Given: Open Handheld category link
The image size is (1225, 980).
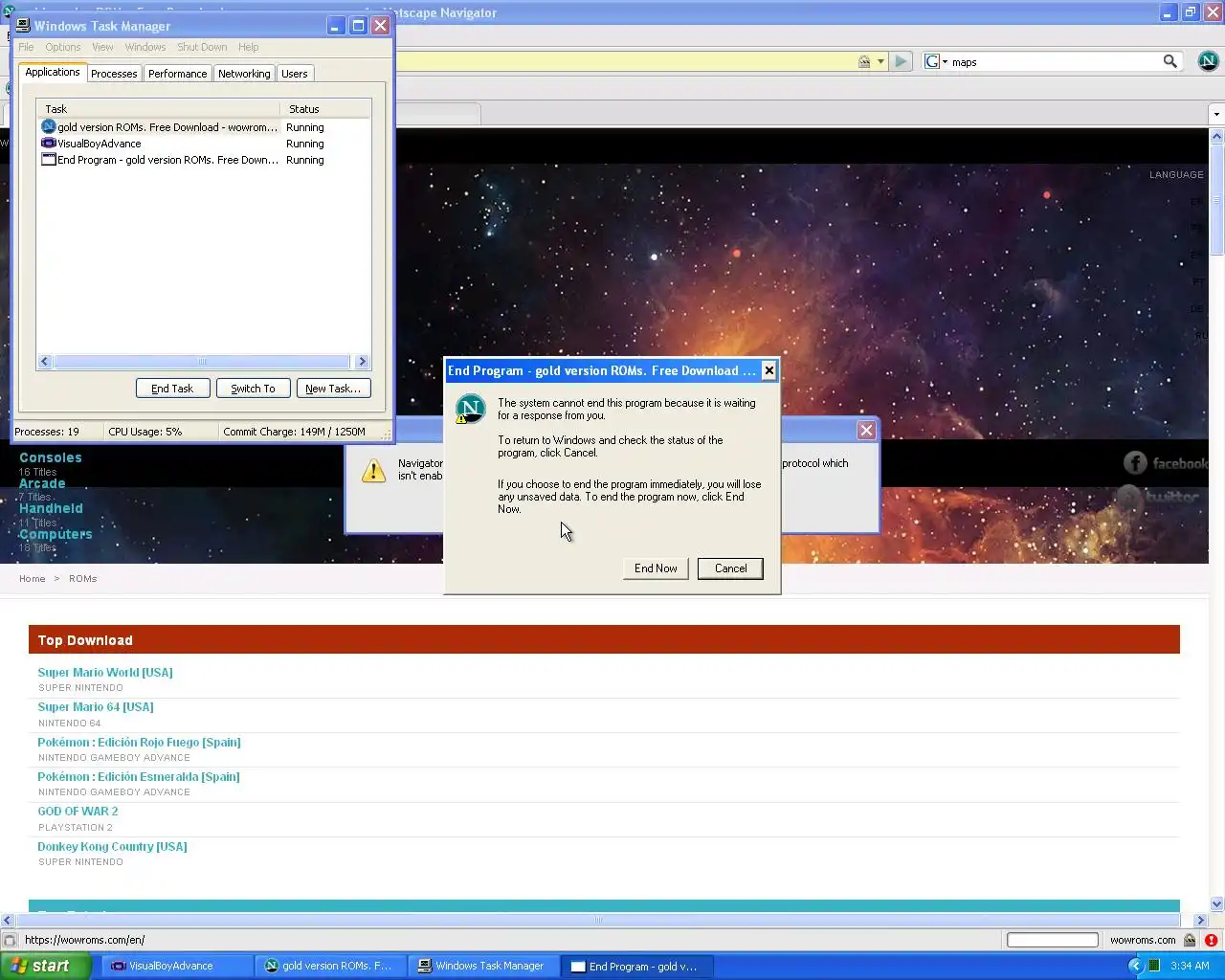Looking at the screenshot, I should 51,508.
